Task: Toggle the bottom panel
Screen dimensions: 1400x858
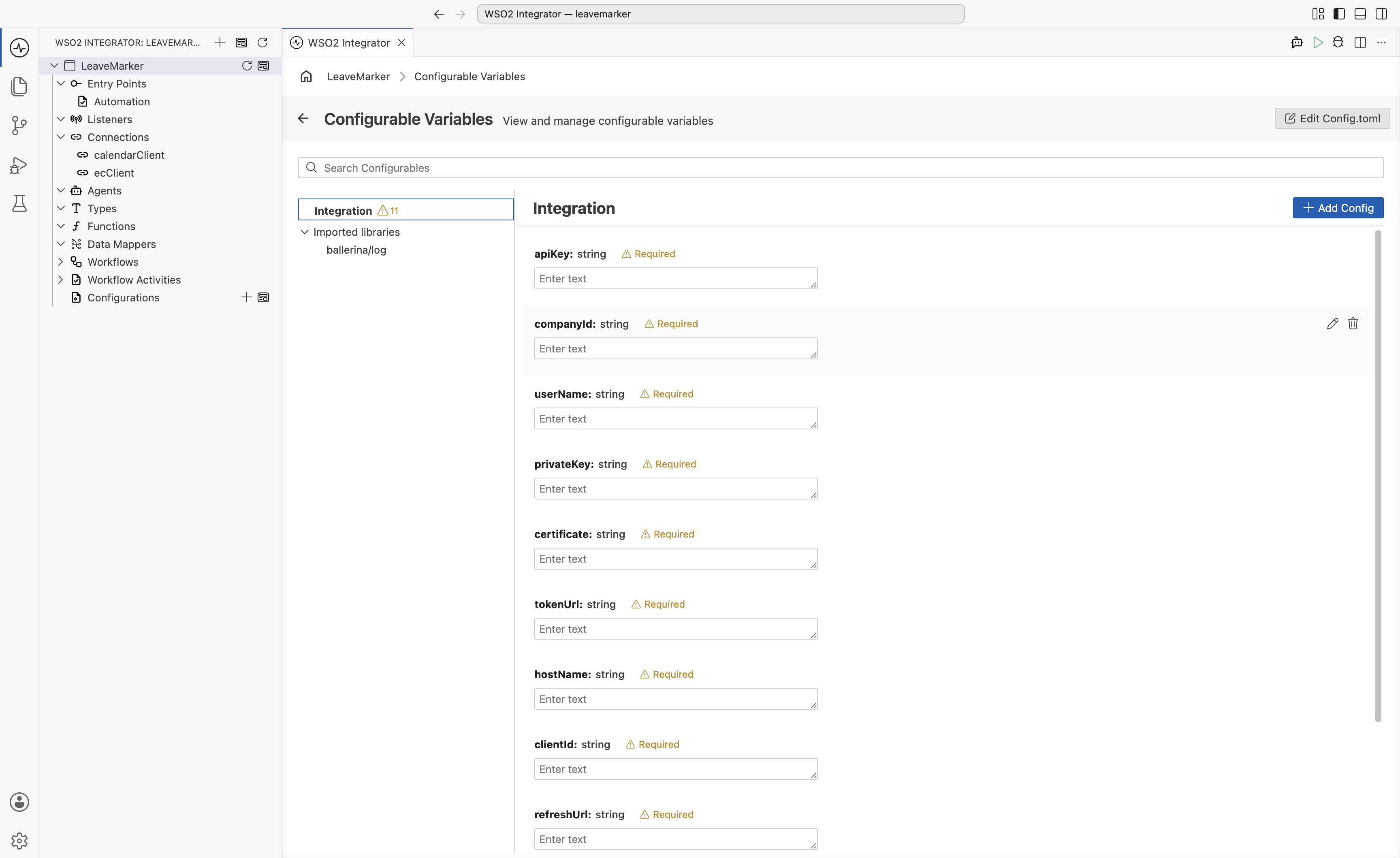Action: pyautogui.click(x=1360, y=14)
